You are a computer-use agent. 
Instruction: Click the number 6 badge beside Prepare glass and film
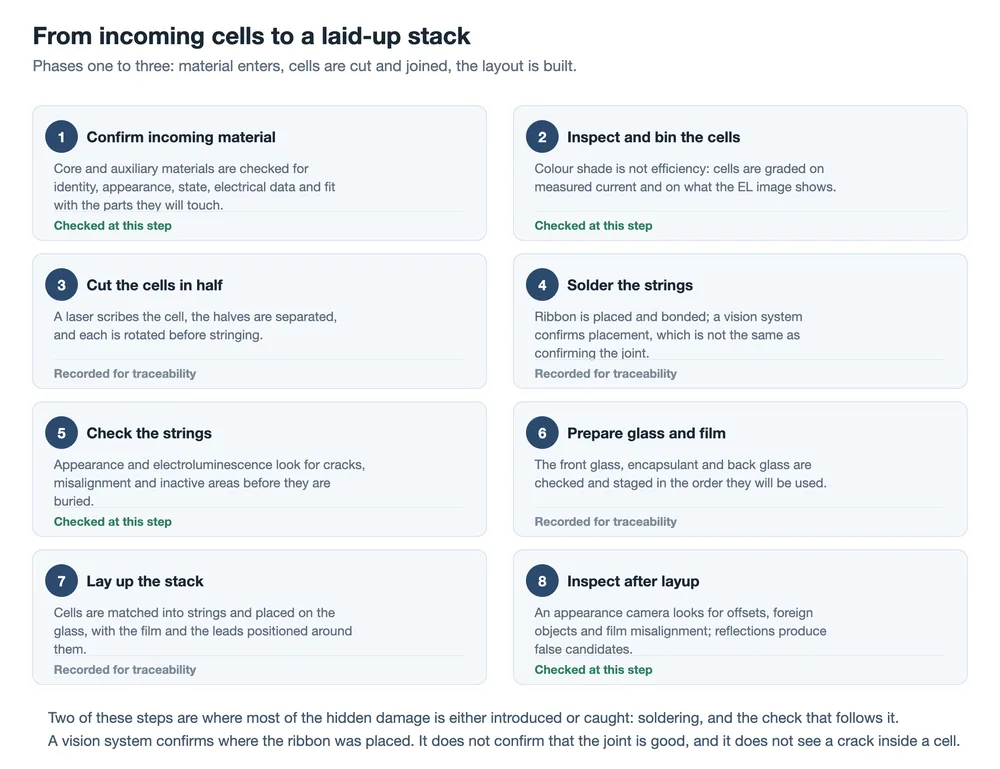click(x=542, y=433)
